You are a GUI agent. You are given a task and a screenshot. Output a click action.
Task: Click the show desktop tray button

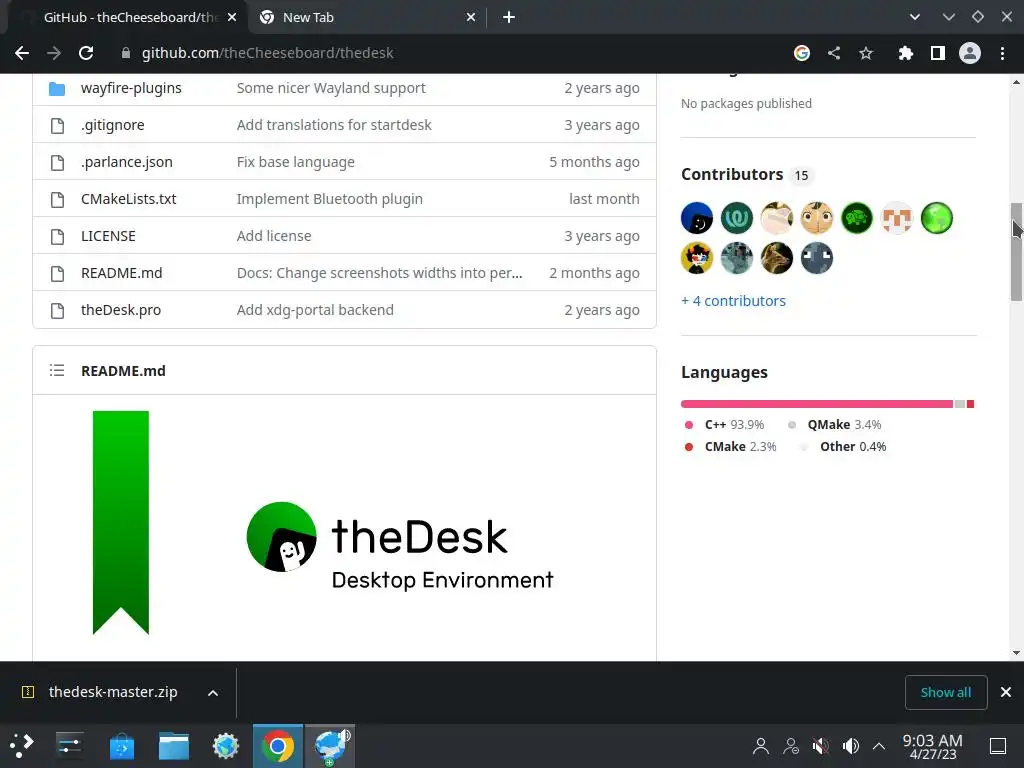[x=998, y=746]
